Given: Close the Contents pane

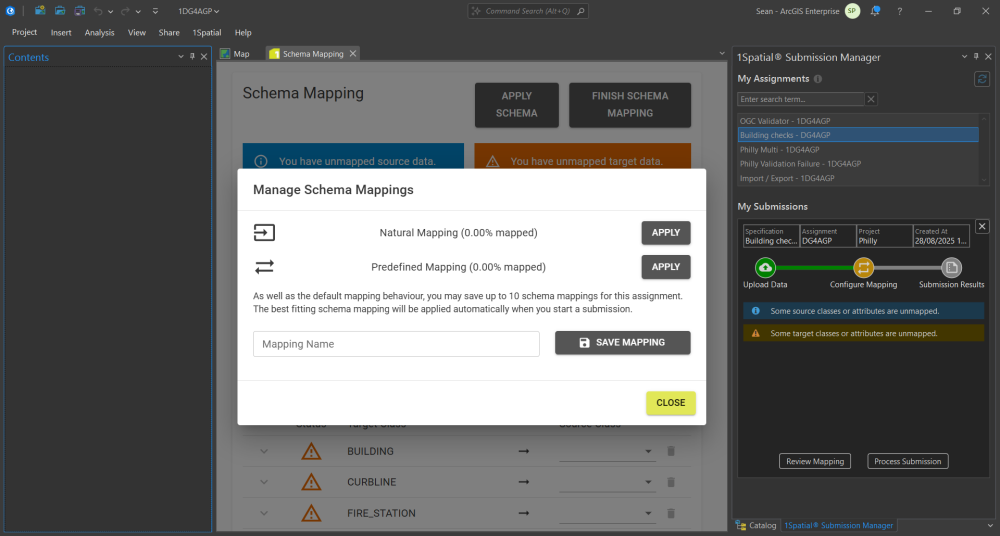Looking at the screenshot, I should [x=204, y=57].
